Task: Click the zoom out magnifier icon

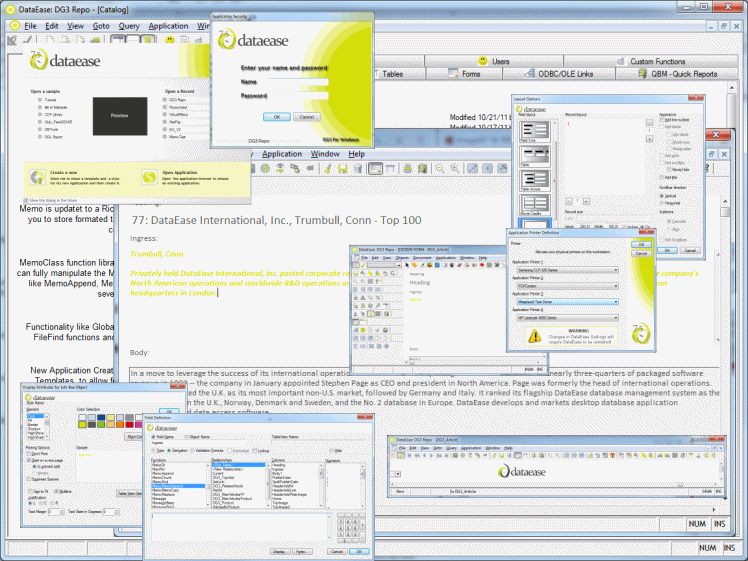Action: [440, 168]
